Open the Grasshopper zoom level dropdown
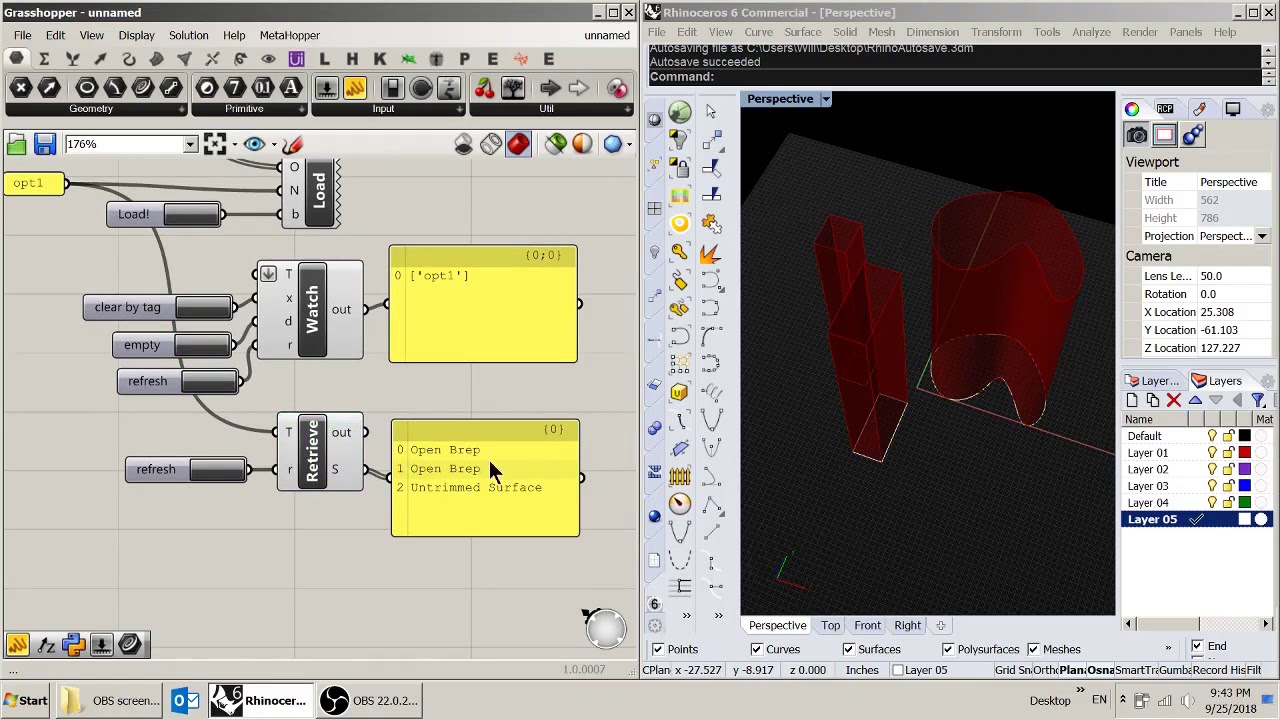Viewport: 1280px width, 720px height. point(190,144)
